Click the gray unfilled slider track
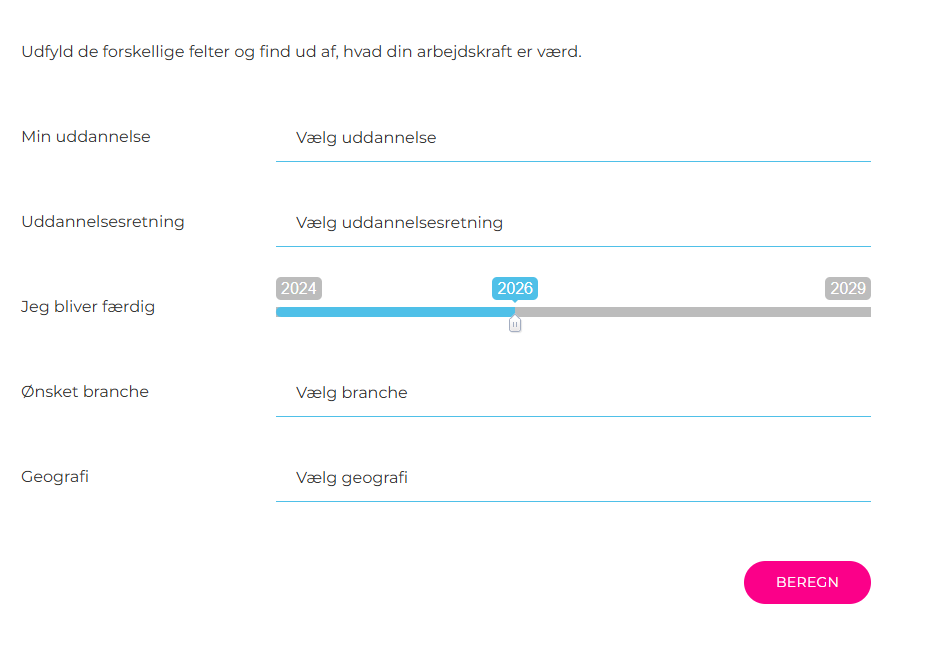This screenshot has height=653, width=935. [700, 311]
